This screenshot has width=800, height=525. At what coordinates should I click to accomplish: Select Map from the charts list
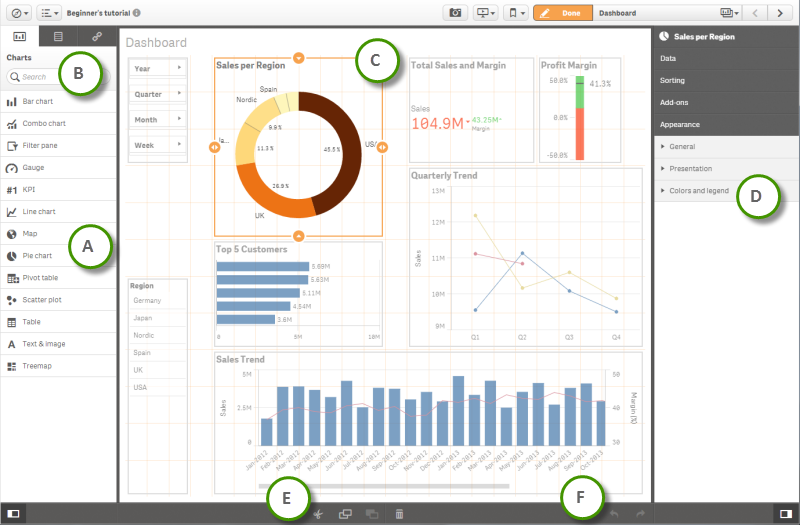point(58,234)
